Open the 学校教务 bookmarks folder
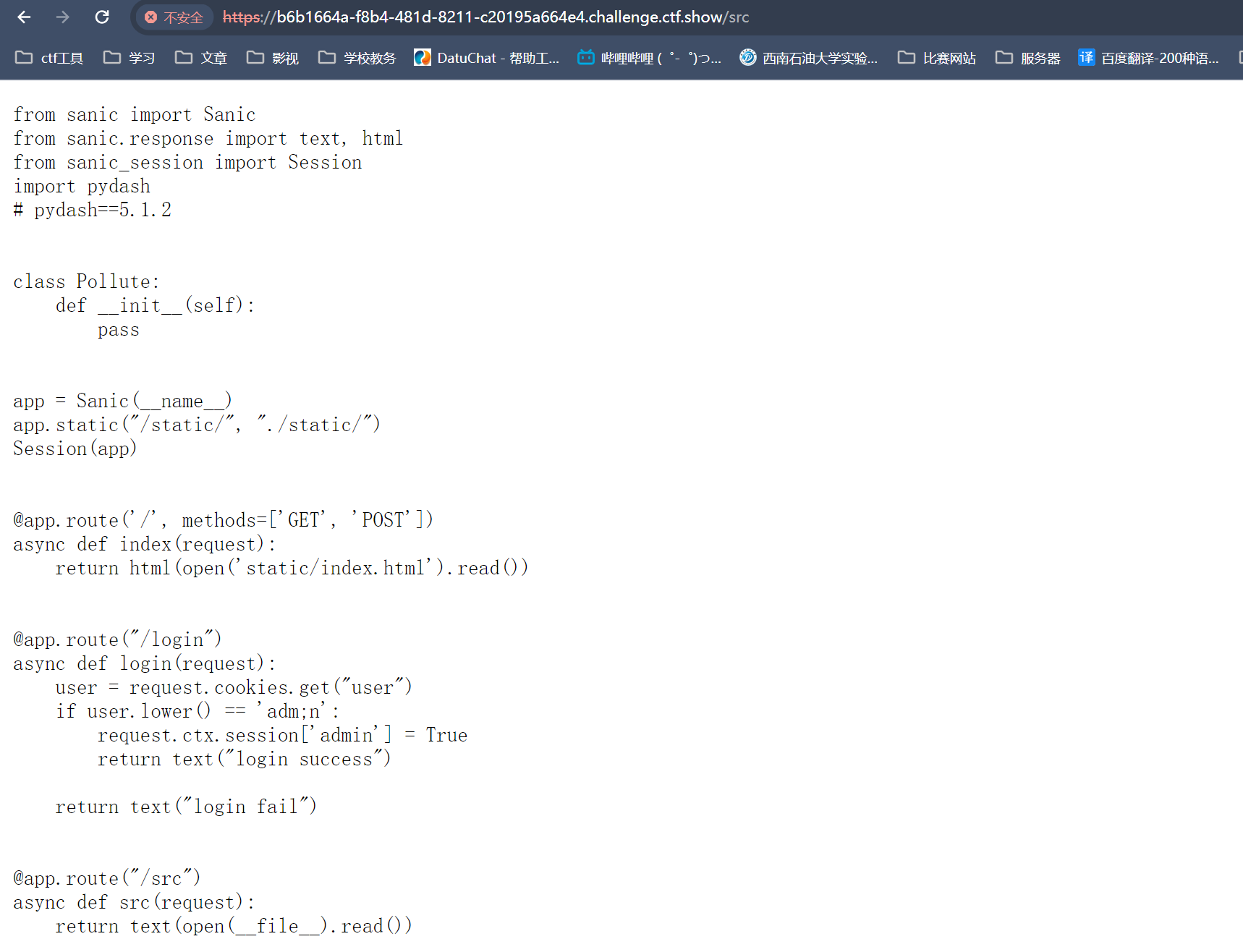This screenshot has height=952, width=1243. click(357, 58)
